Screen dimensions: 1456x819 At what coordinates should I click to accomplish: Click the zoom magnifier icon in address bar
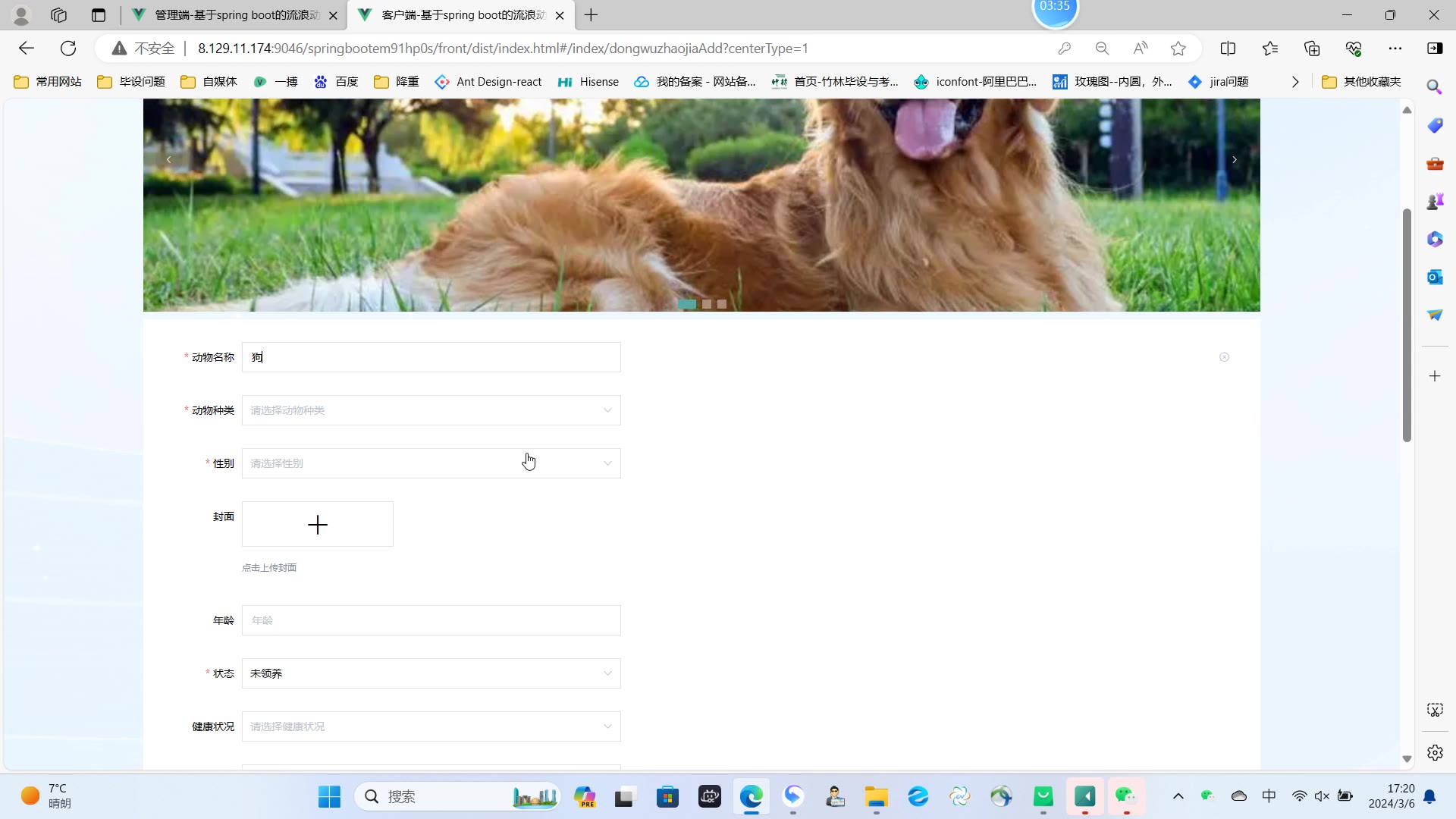coord(1103,49)
